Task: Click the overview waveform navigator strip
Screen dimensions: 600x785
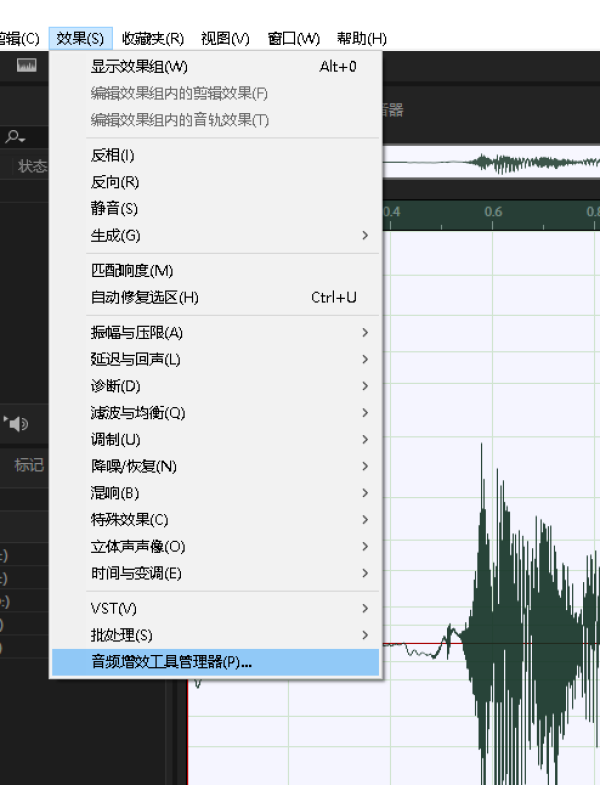Action: pyautogui.click(x=492, y=162)
